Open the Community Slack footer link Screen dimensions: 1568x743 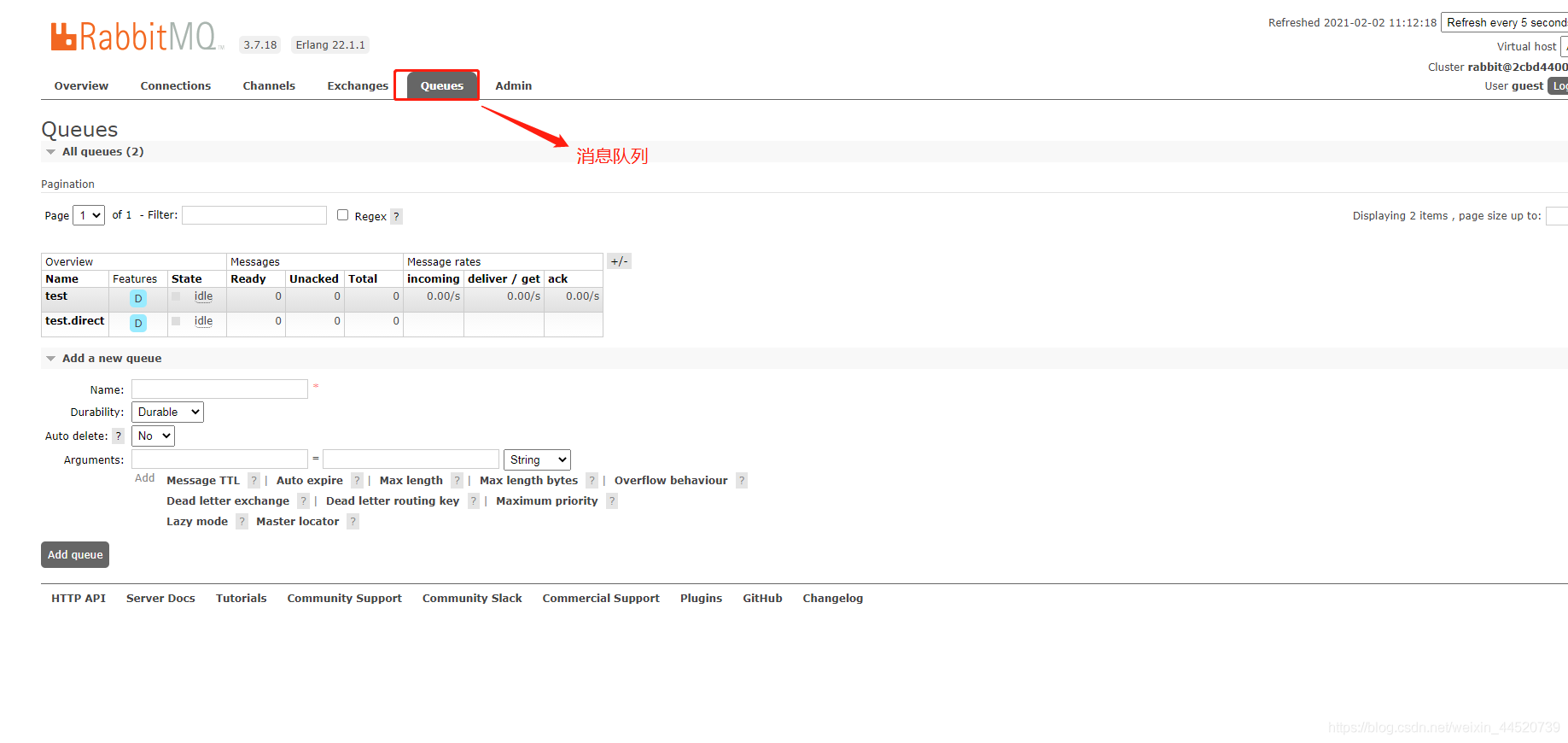coord(472,599)
